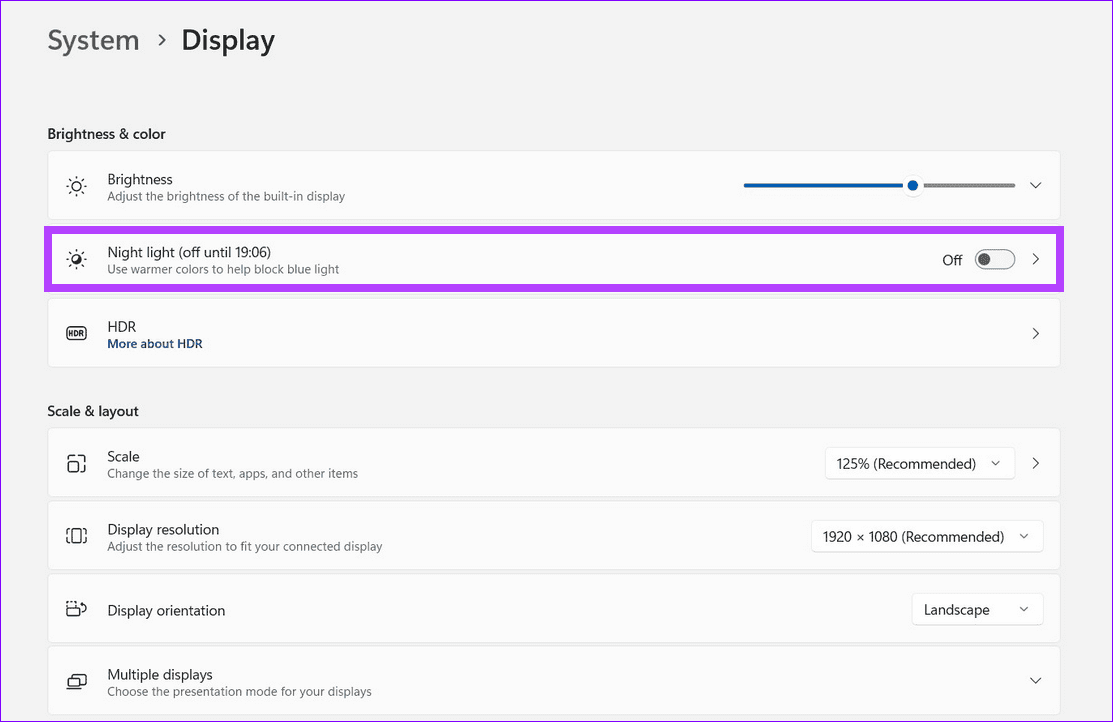The width and height of the screenshot is (1113, 722).
Task: Follow the More about HDR link
Action: (x=155, y=344)
